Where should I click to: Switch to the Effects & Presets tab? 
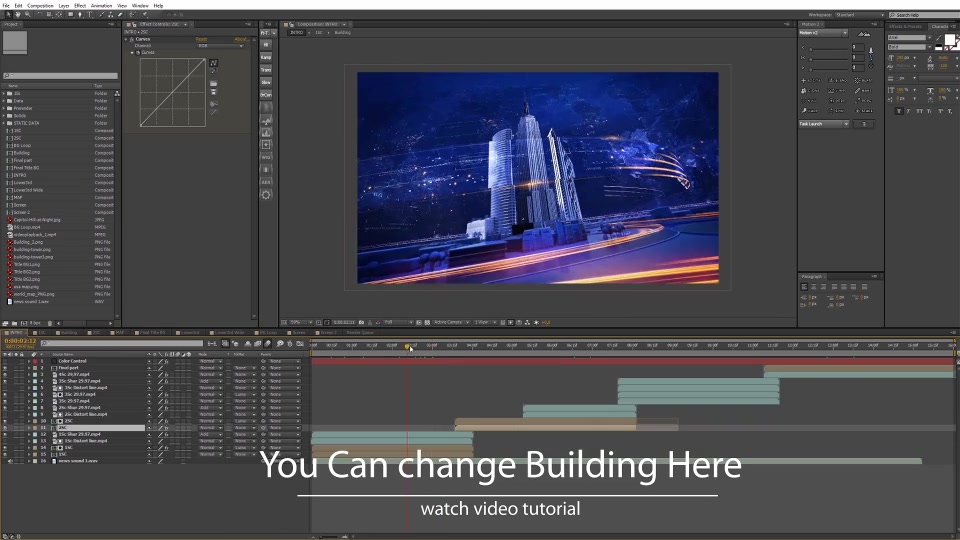point(906,26)
